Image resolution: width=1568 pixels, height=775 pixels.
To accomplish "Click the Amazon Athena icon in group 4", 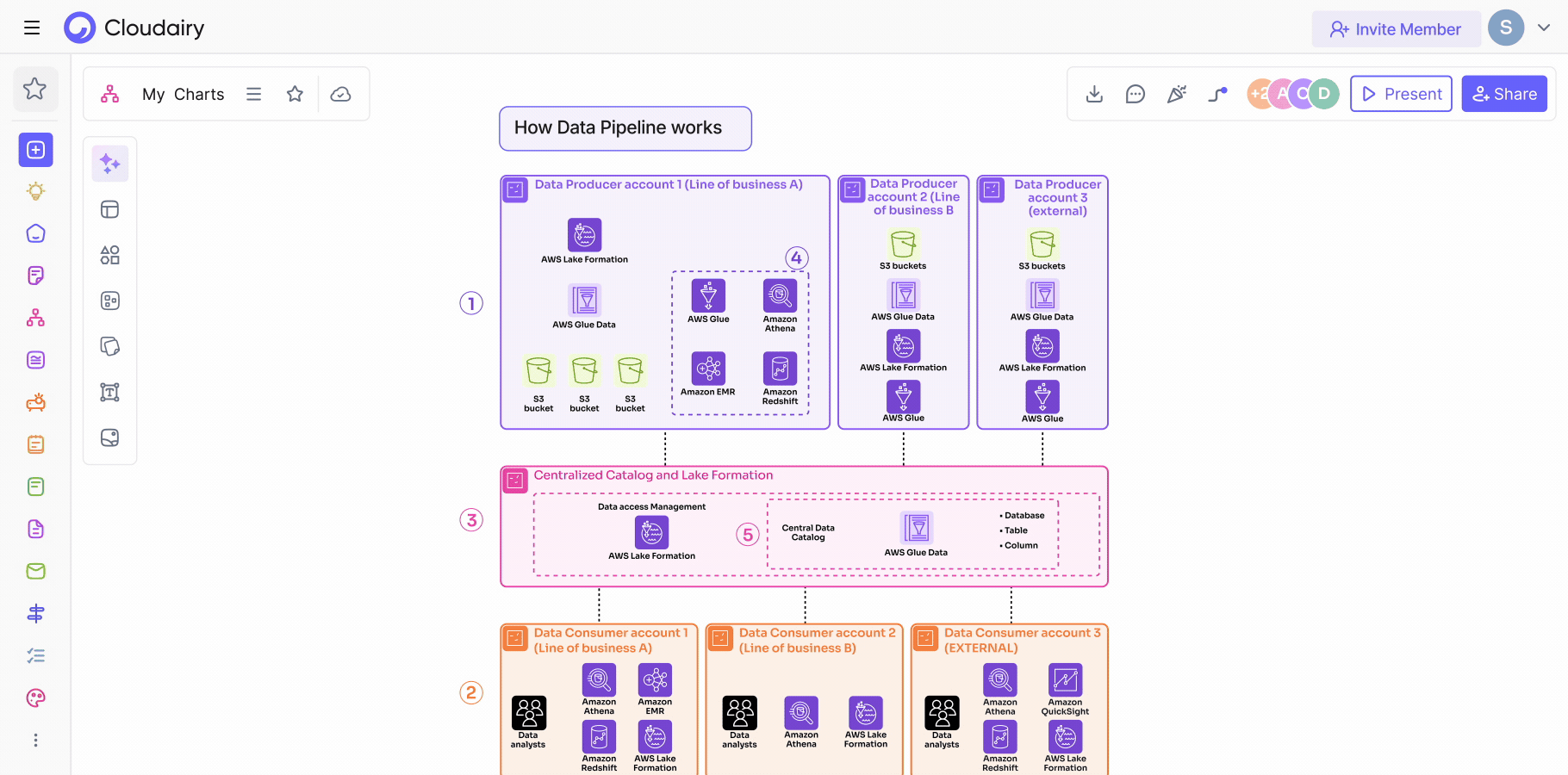I will pyautogui.click(x=780, y=295).
